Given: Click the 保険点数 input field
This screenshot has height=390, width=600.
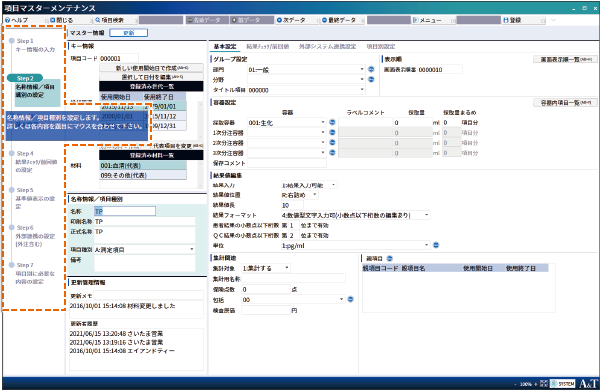Looking at the screenshot, I should (266, 289).
